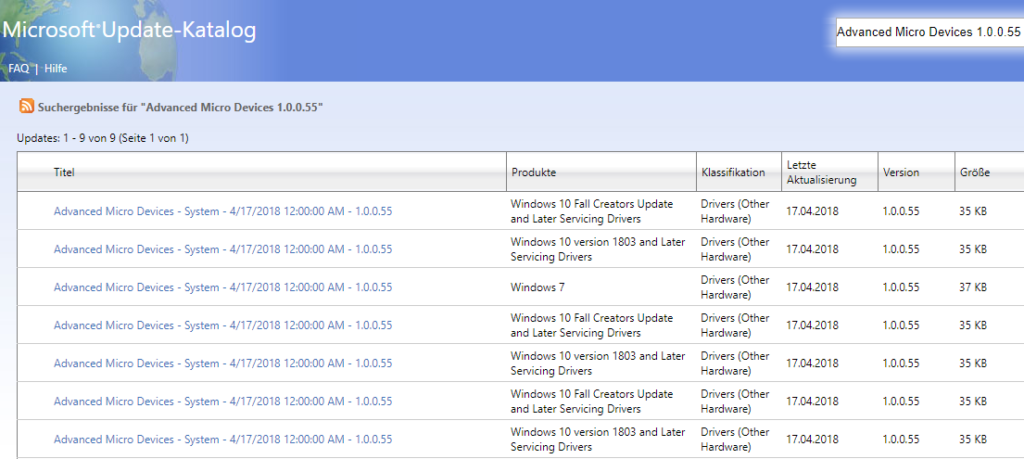Sort by Letzte Aktualisierung column header

click(821, 173)
